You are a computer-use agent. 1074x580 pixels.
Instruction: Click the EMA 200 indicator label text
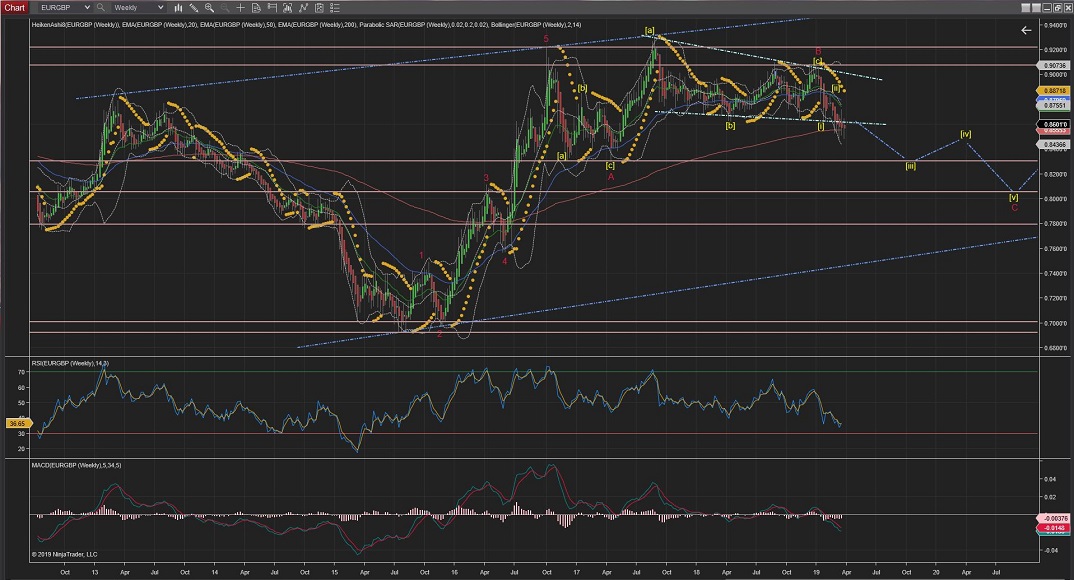coord(318,25)
